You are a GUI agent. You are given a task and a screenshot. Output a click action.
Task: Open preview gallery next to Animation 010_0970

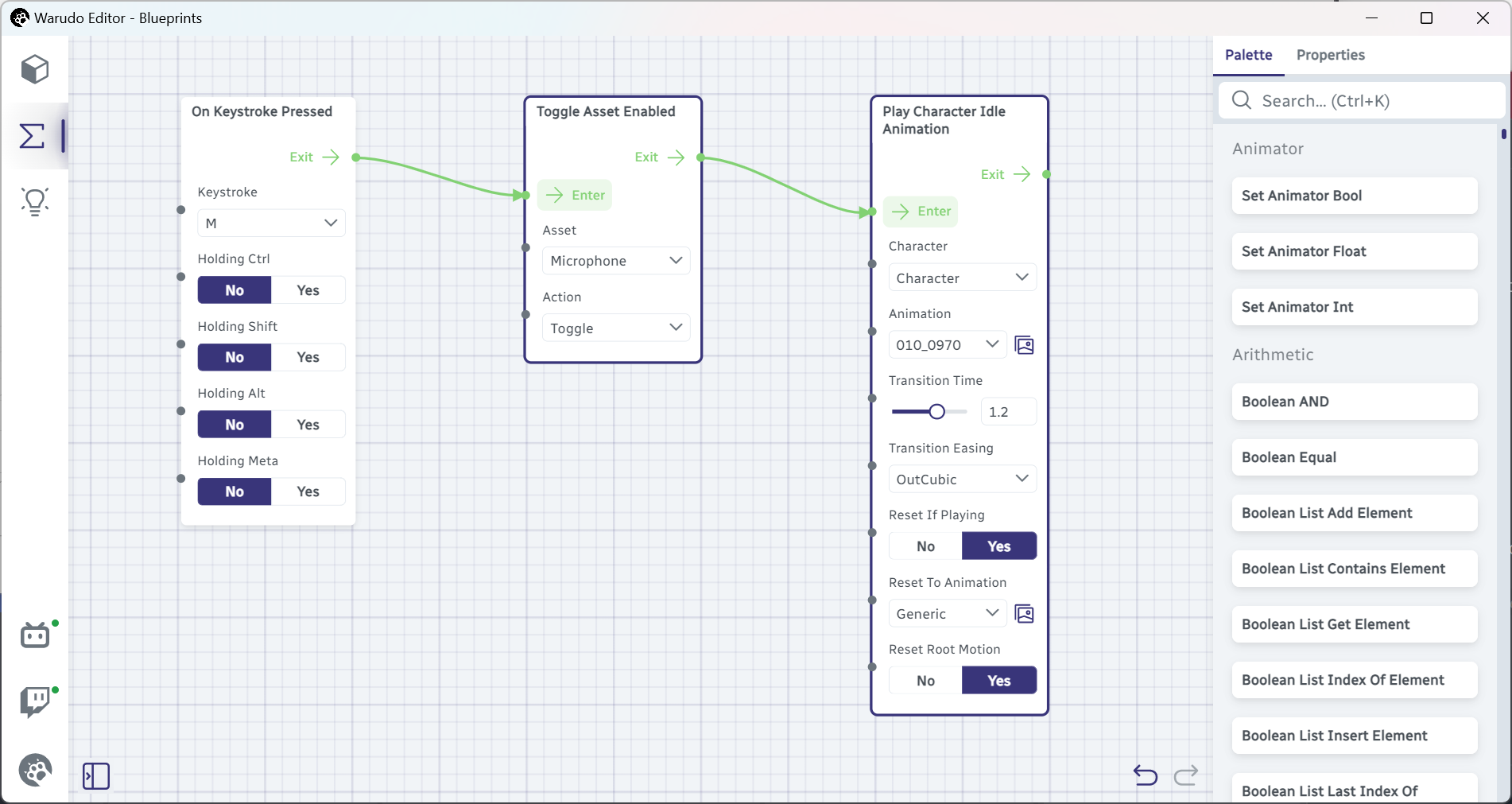click(x=1025, y=345)
